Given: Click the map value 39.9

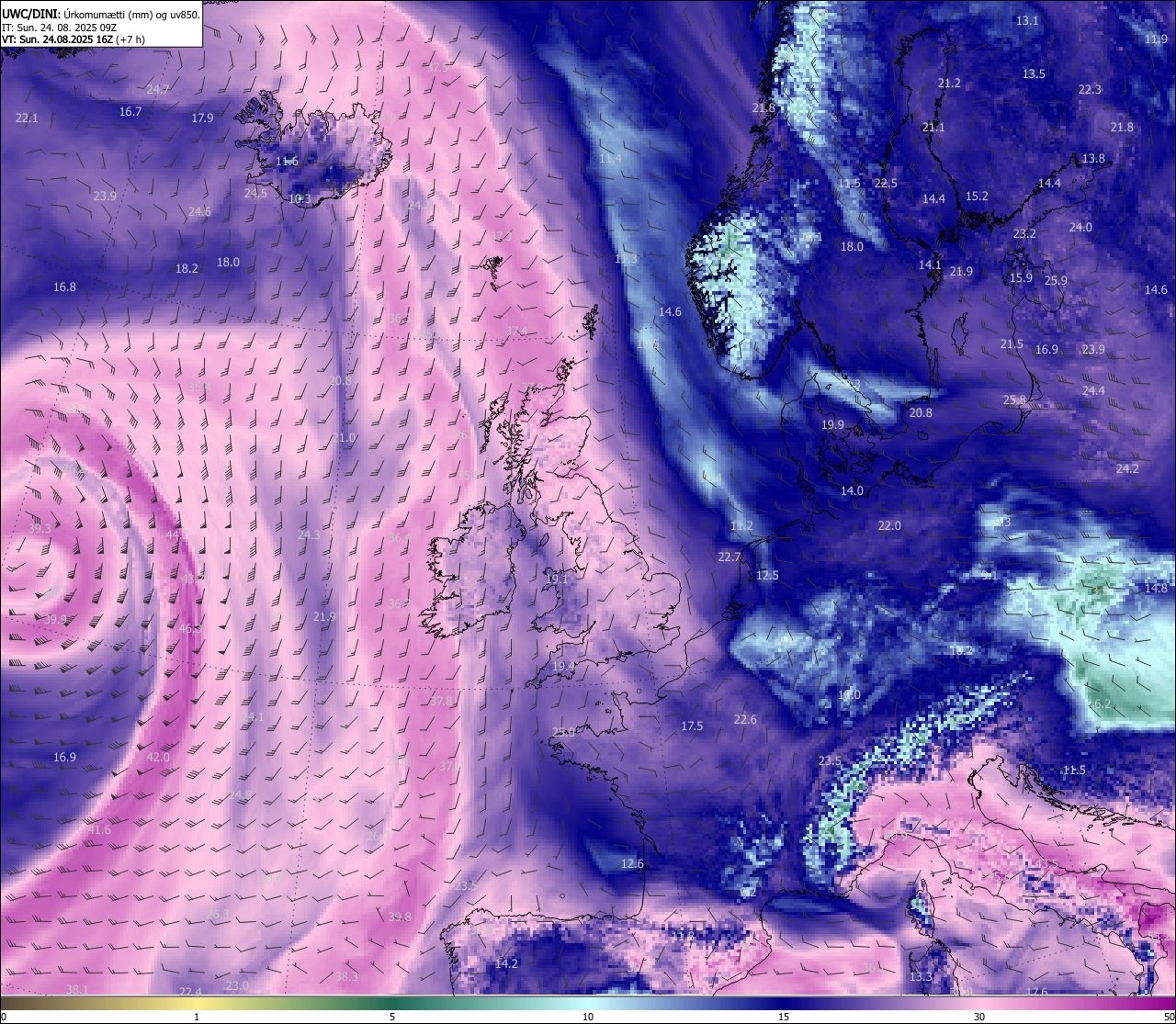Looking at the screenshot, I should (x=55, y=619).
